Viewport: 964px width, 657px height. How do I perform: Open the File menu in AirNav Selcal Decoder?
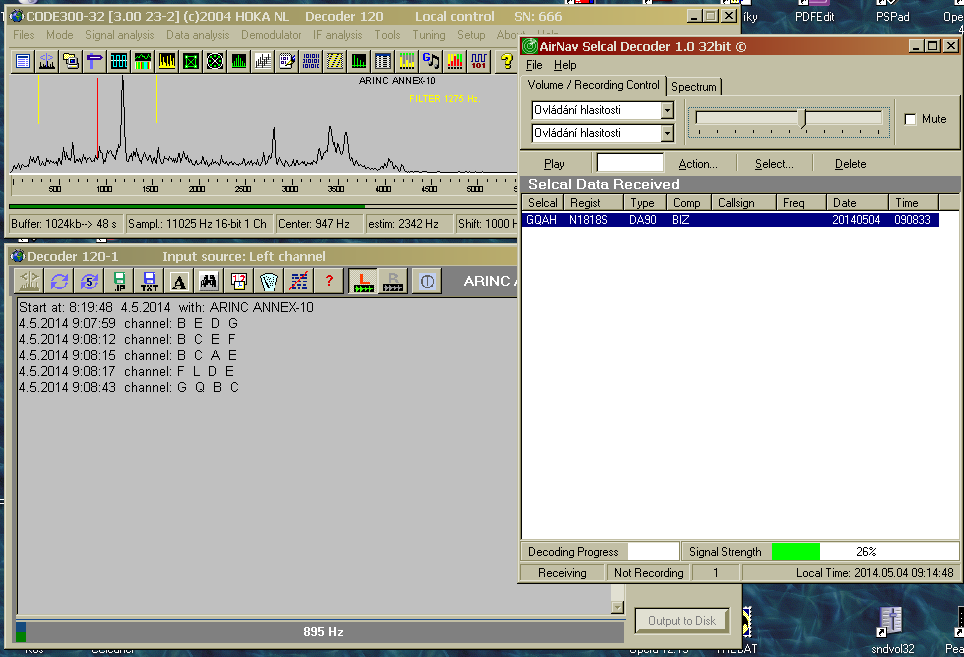(534, 65)
